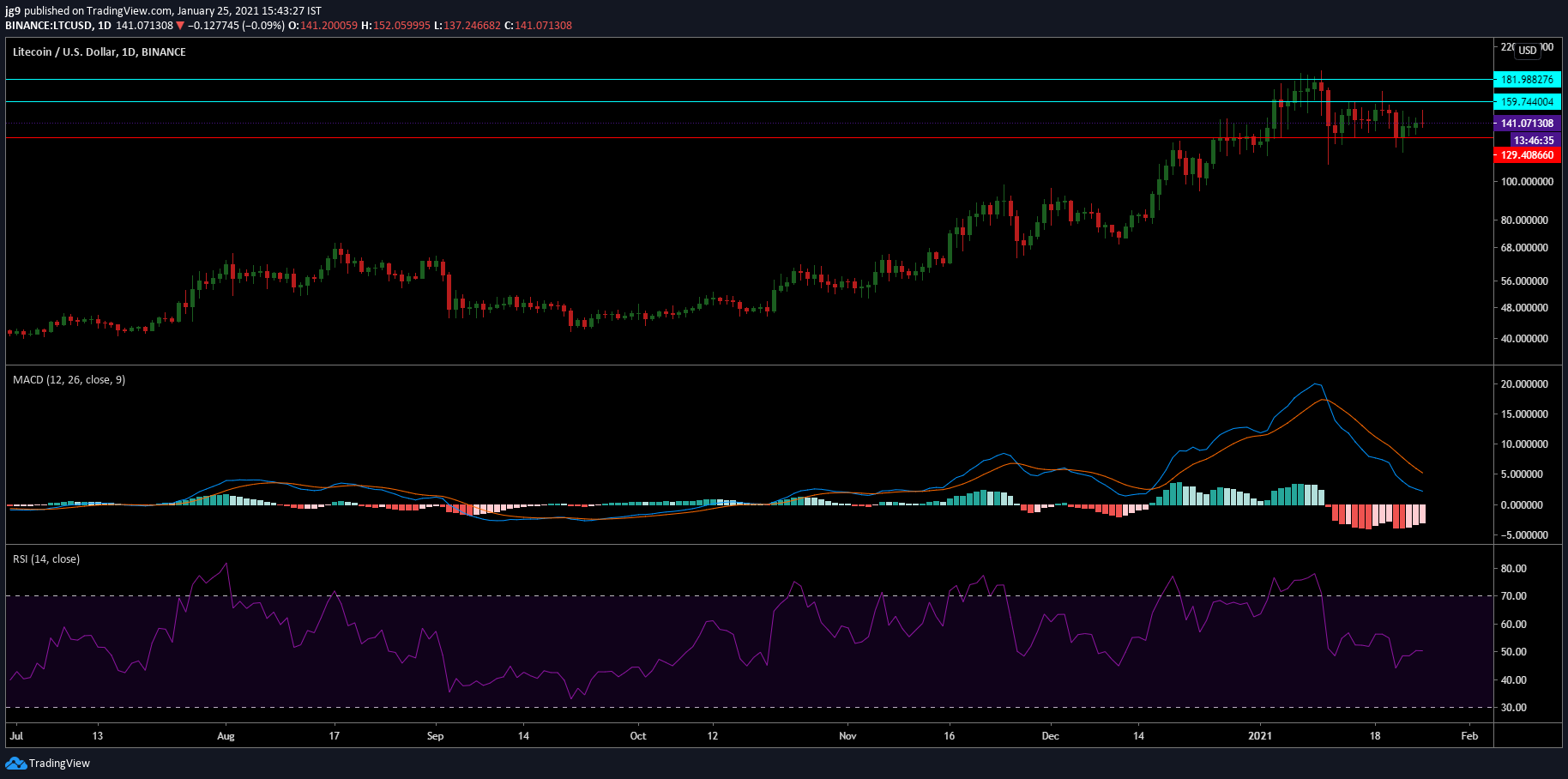Viewport: 1568px width, 779px height.
Task: Click the MACD 20.000000 scale label
Action: click(1524, 384)
